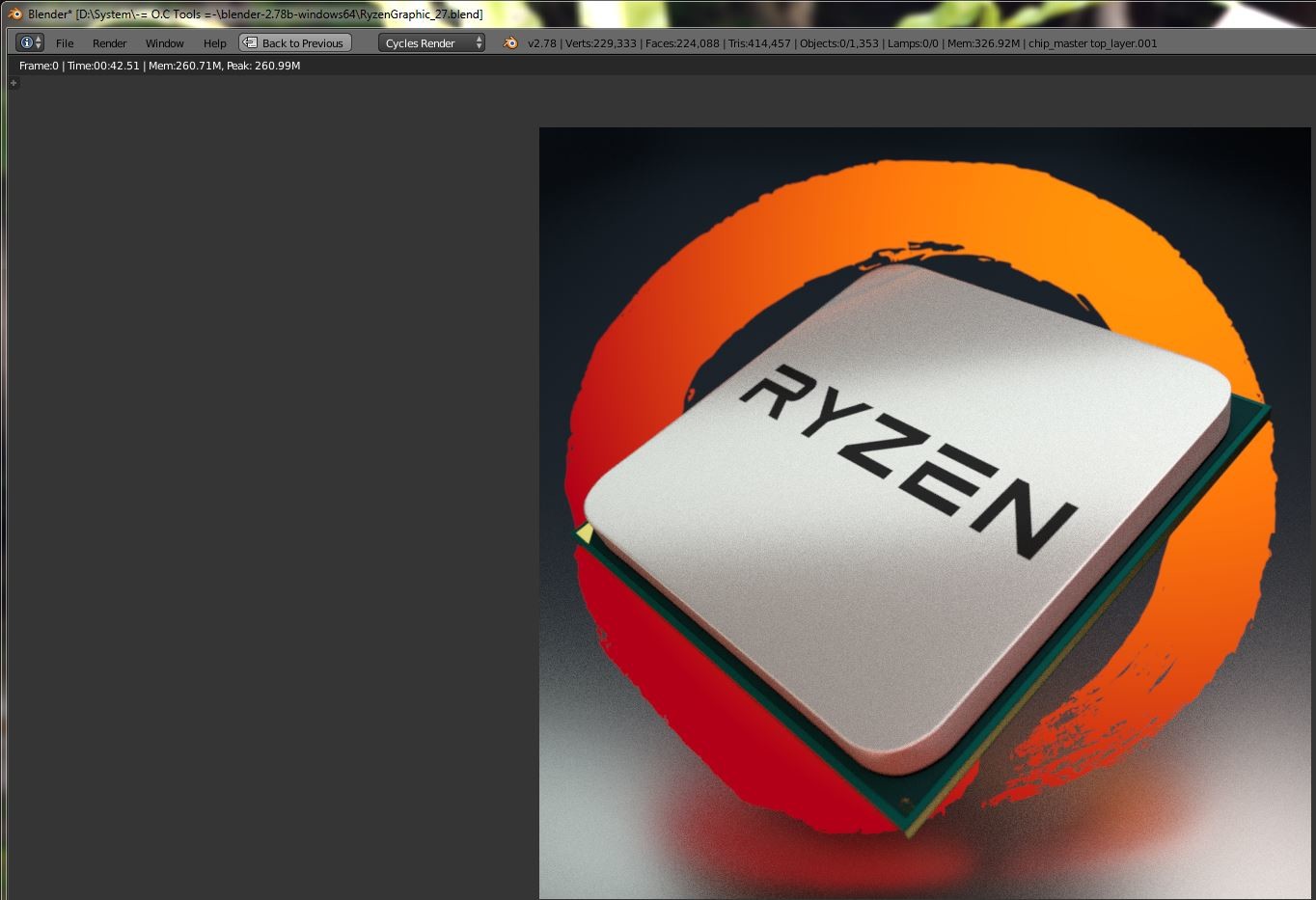Screen dimensions: 1316x900
Task: Open the Render menu
Action: [110, 43]
